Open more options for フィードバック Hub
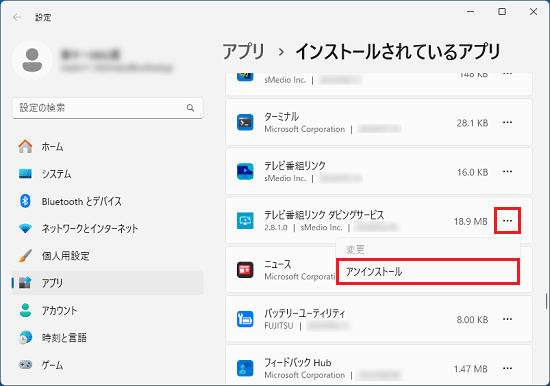The height and width of the screenshot is (386, 550). [x=507, y=368]
